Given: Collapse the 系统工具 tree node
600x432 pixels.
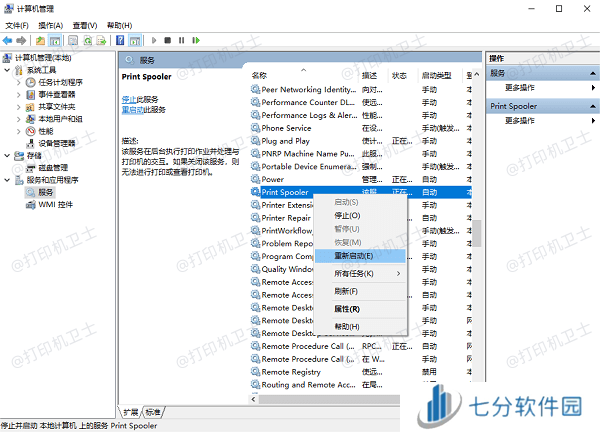Looking at the screenshot, I should click(x=8, y=71).
